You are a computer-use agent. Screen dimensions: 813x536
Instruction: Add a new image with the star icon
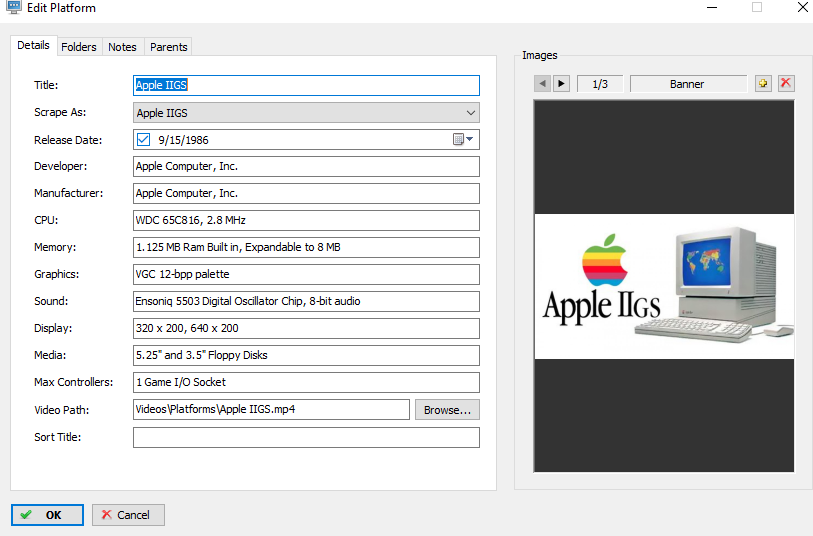coord(763,83)
